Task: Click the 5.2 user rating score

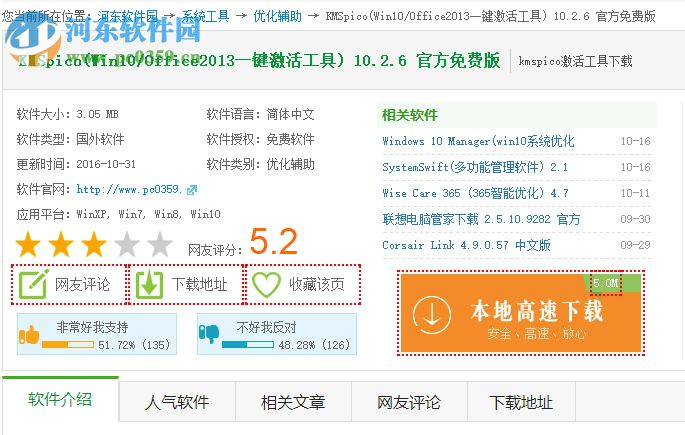Action: (273, 241)
